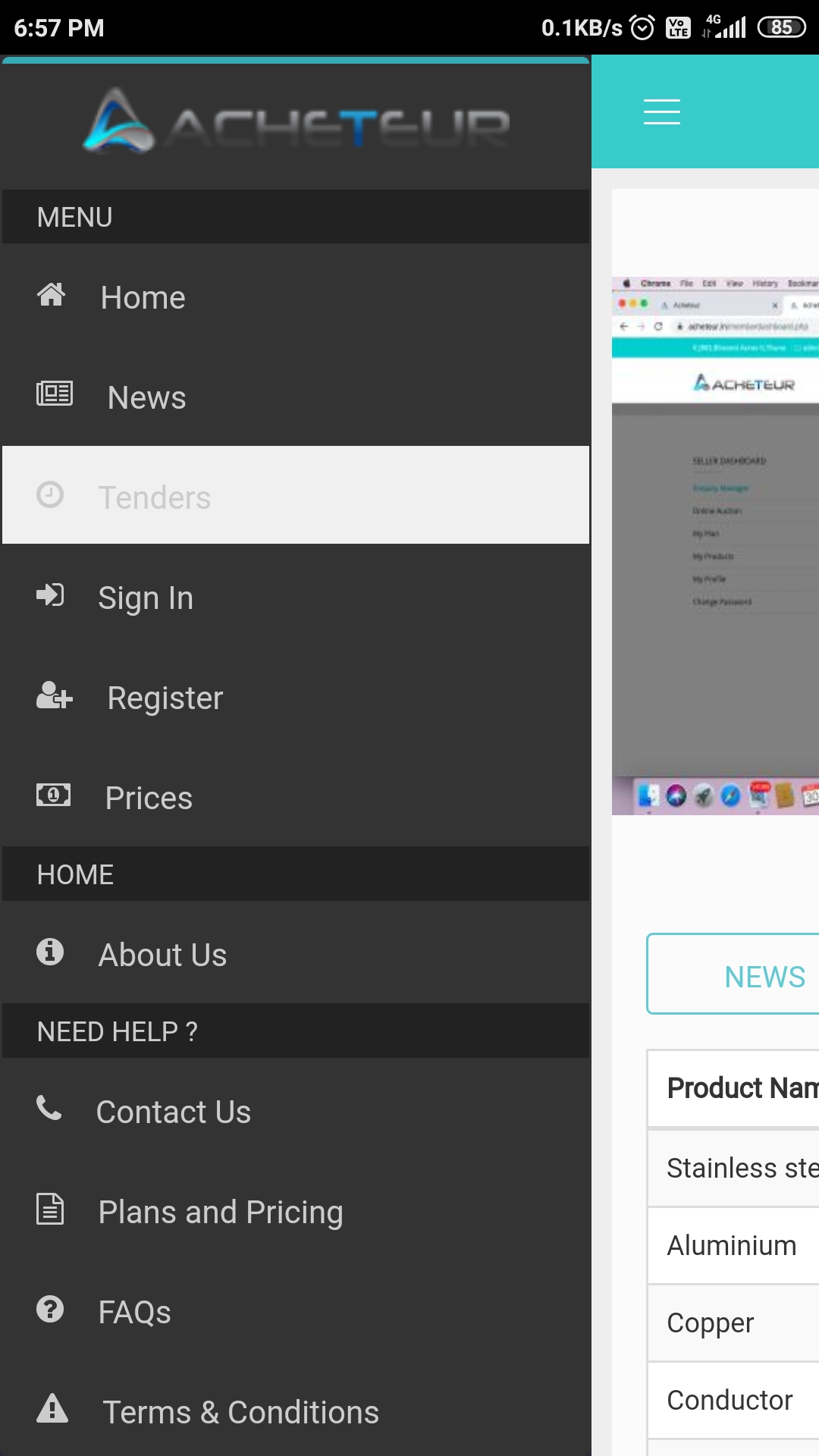
Task: Select the Copper product row
Action: coord(733,1323)
